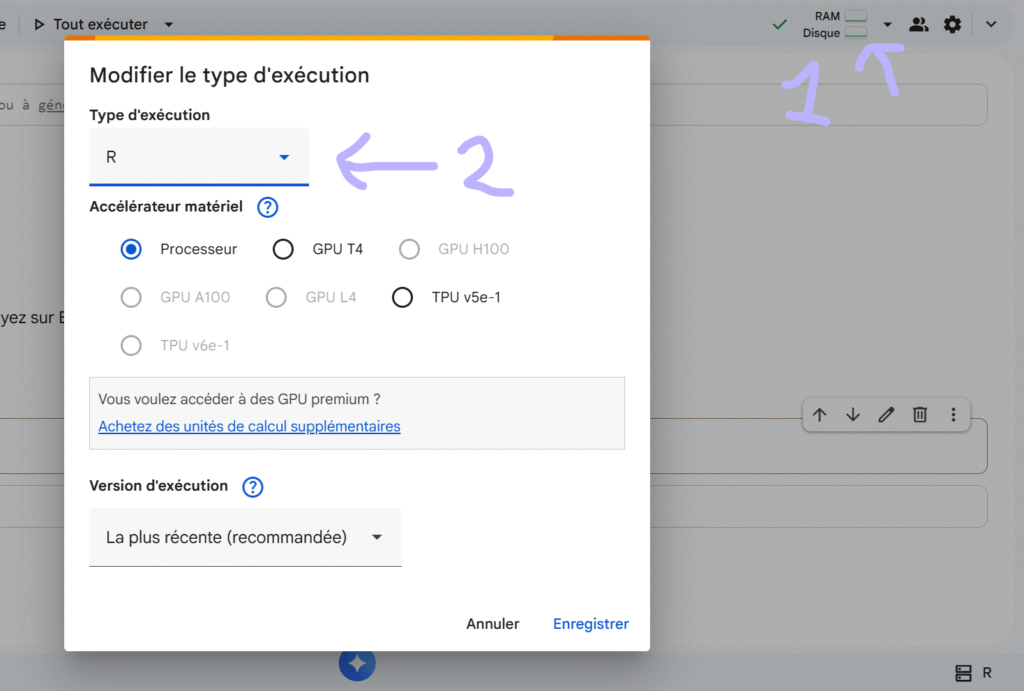Click the Accélérateur matériel help icon

266,207
